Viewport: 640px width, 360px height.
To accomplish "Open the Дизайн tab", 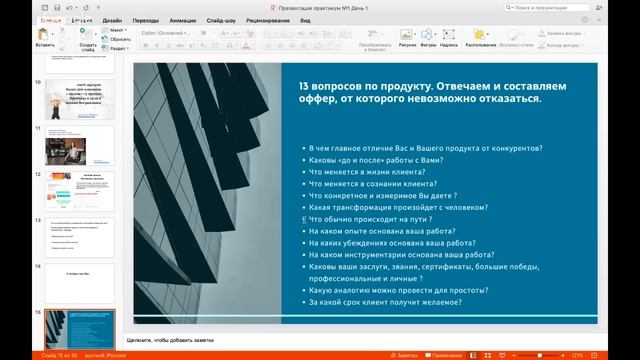I will pyautogui.click(x=112, y=20).
